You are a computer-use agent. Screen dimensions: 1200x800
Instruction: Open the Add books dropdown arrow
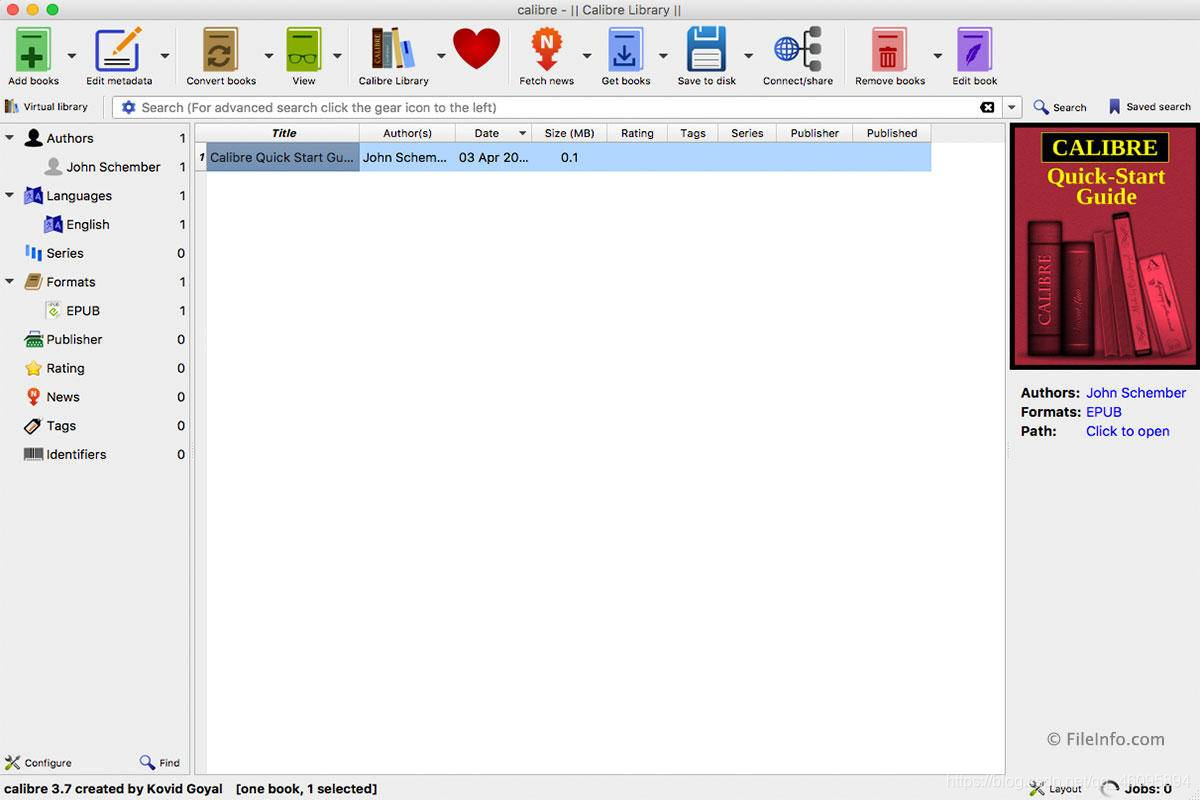point(71,56)
